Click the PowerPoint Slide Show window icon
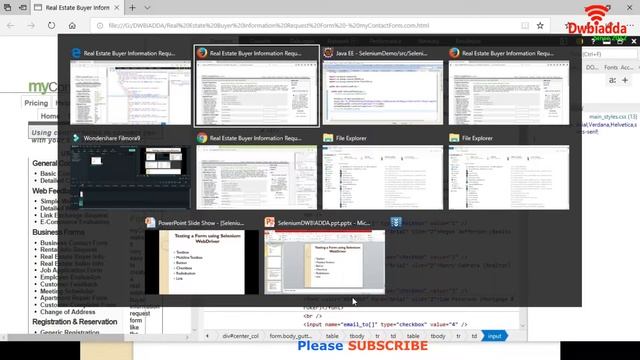The height and width of the screenshot is (360, 640). click(x=150, y=223)
